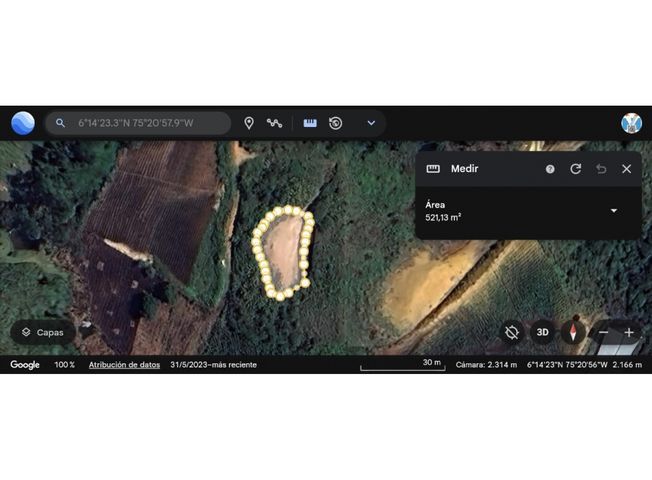
Task: Open Atribución de datos link
Action: (124, 365)
